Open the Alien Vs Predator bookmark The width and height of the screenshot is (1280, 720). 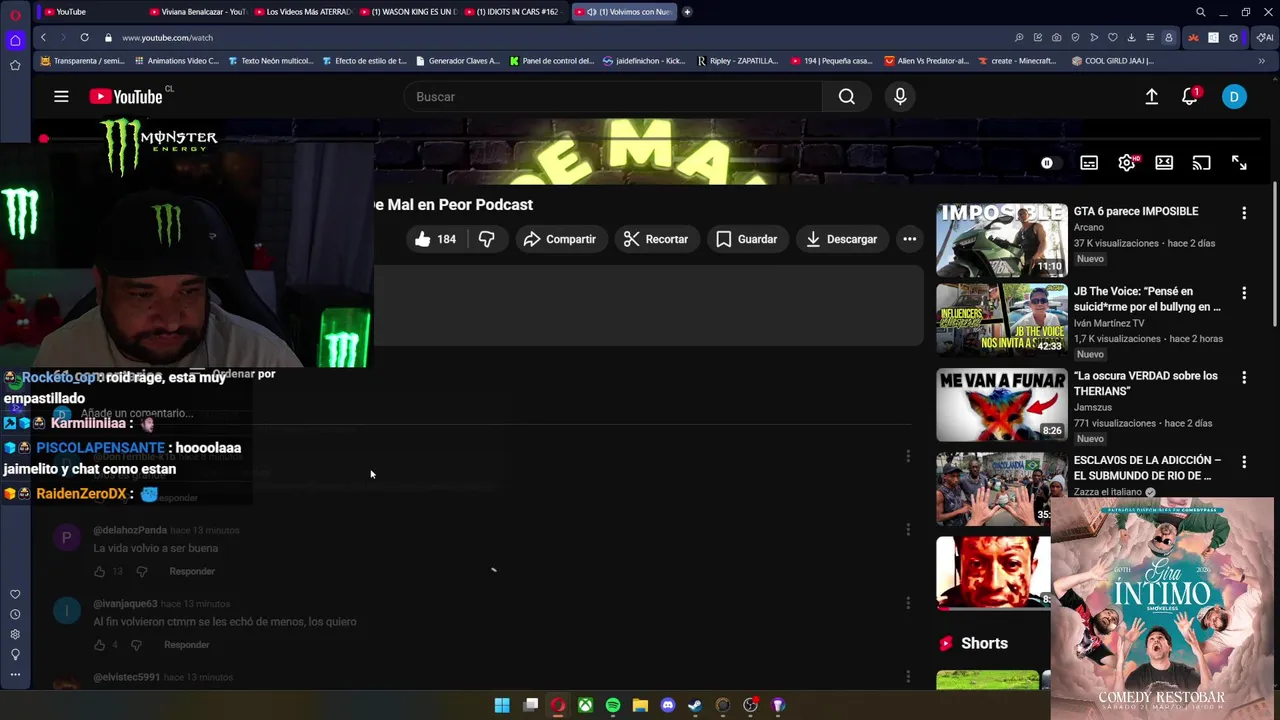927,60
